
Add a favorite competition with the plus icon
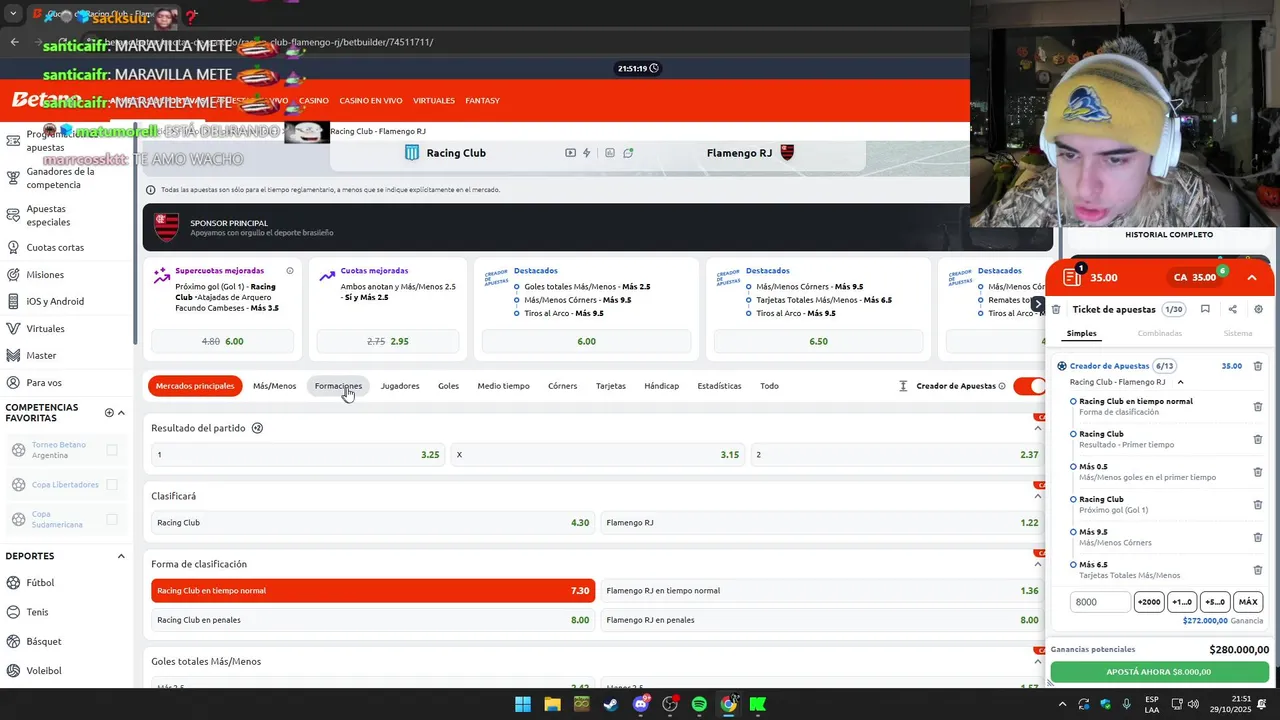pos(109,413)
